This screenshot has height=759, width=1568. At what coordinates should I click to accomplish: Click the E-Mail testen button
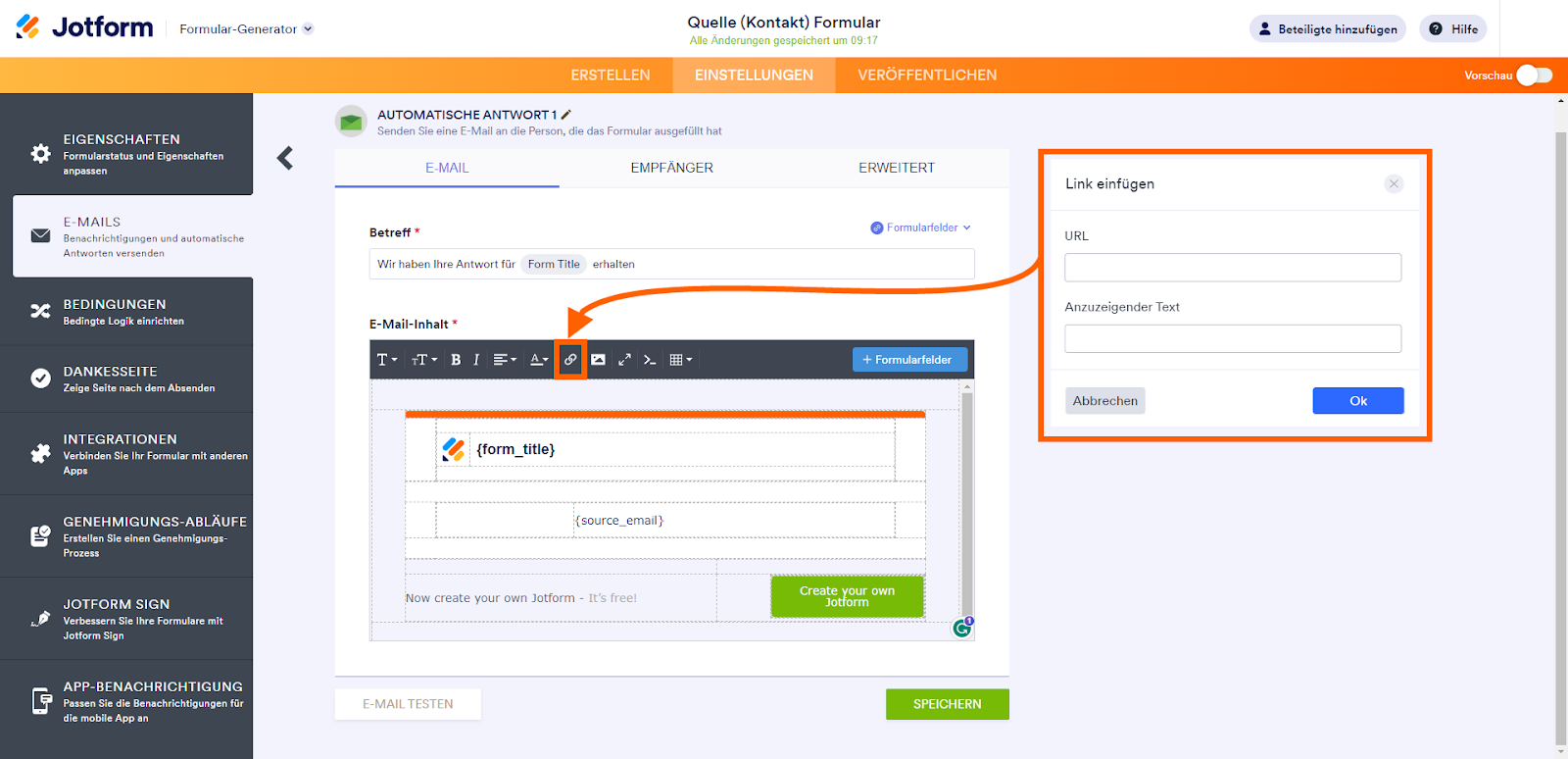pyautogui.click(x=408, y=704)
